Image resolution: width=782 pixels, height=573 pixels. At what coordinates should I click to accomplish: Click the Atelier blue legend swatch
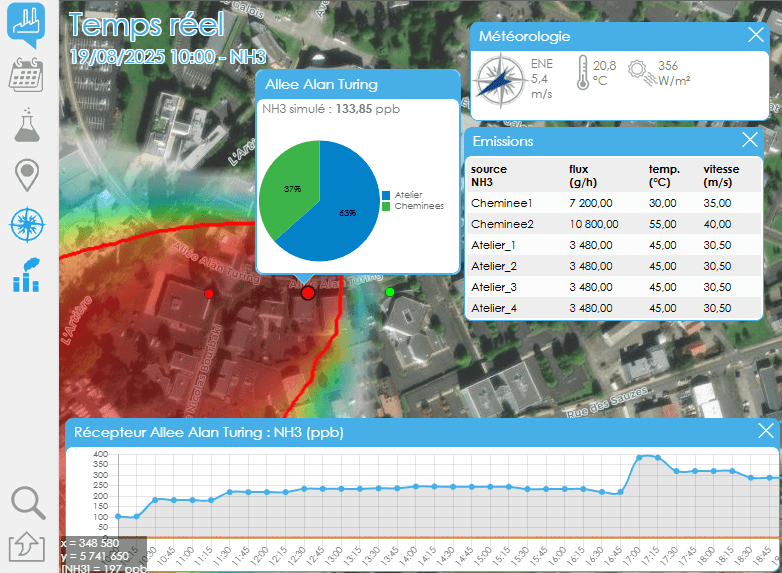point(386,195)
